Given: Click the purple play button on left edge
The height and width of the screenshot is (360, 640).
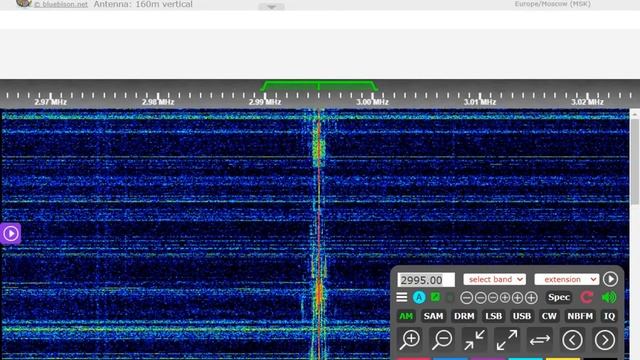Looking at the screenshot, I should click(10, 233).
